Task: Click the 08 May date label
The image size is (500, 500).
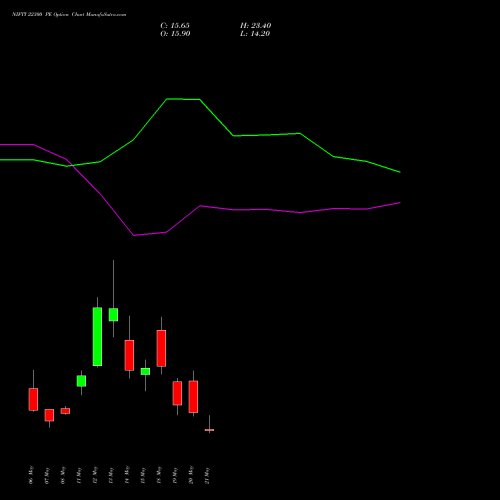Action: [63, 475]
